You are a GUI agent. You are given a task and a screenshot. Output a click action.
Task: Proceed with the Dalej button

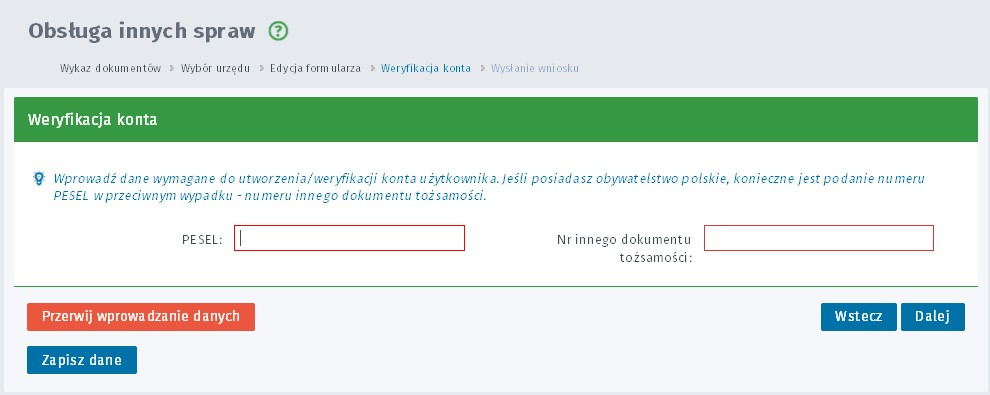[933, 317]
